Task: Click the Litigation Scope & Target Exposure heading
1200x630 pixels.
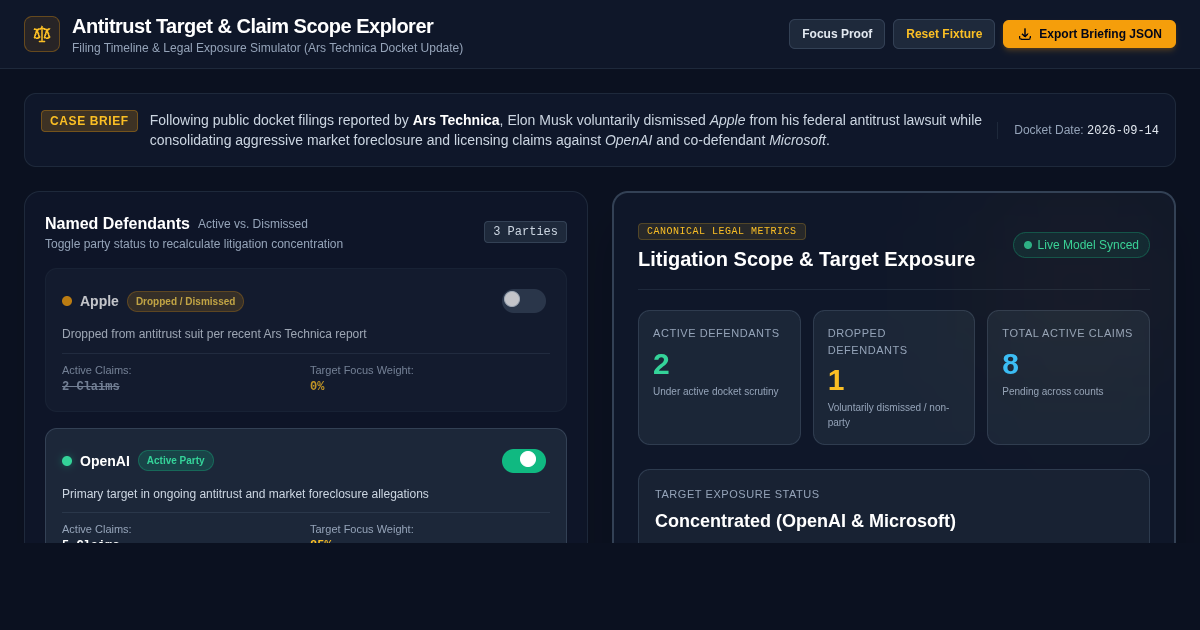Action: (806, 259)
